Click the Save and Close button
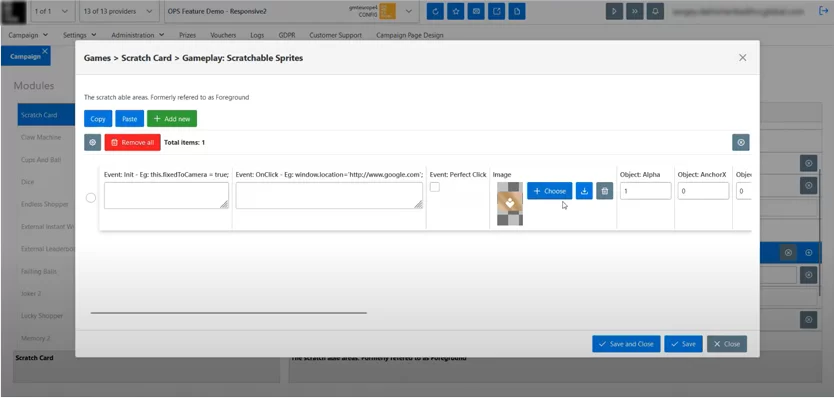 click(x=626, y=344)
